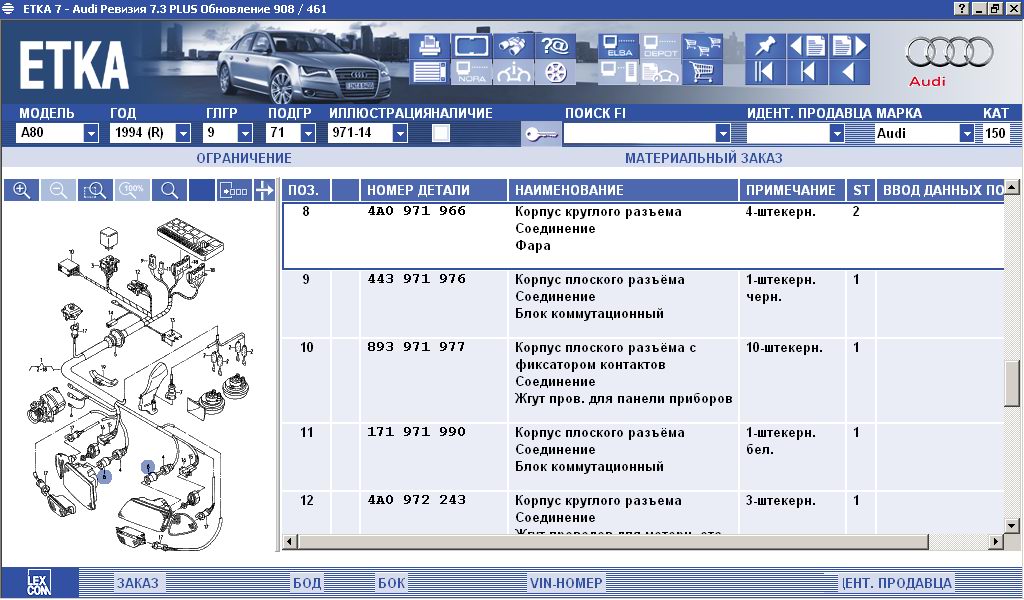Viewport: 1024px width, 600px height.
Task: Click parts list scroll down arrow
Action: [1012, 525]
